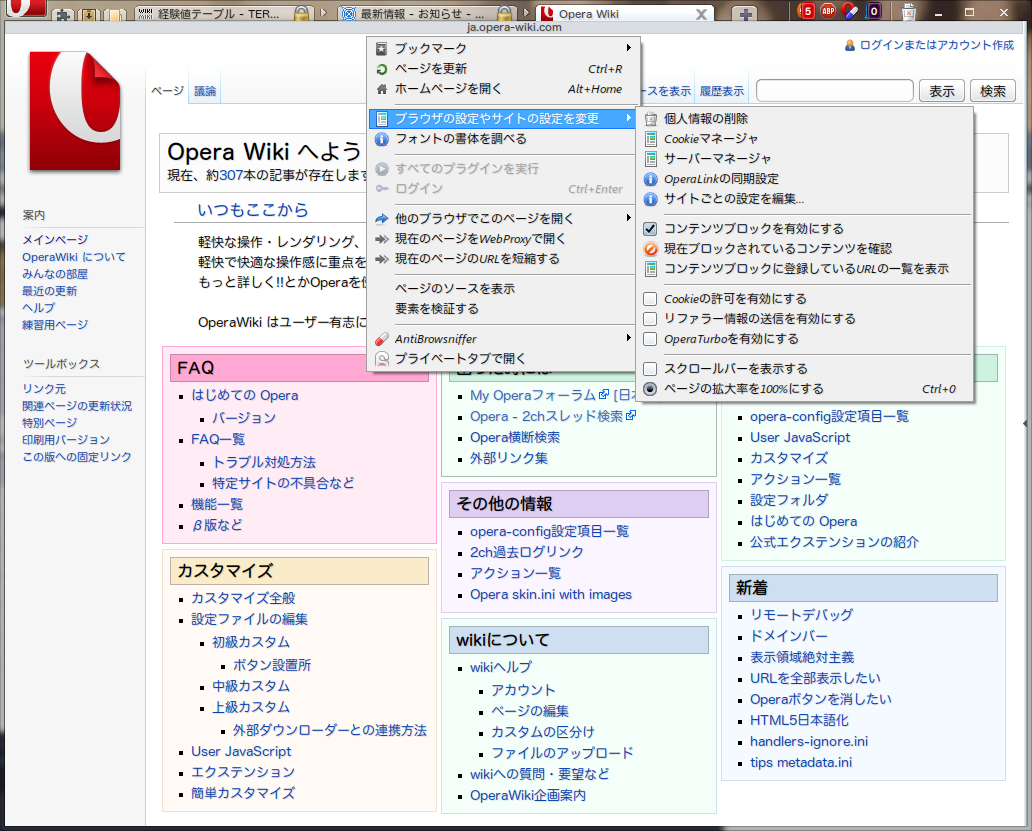Image resolution: width=1032 pixels, height=831 pixels.
Task: Open the 307 article count link
Action: (x=232, y=175)
